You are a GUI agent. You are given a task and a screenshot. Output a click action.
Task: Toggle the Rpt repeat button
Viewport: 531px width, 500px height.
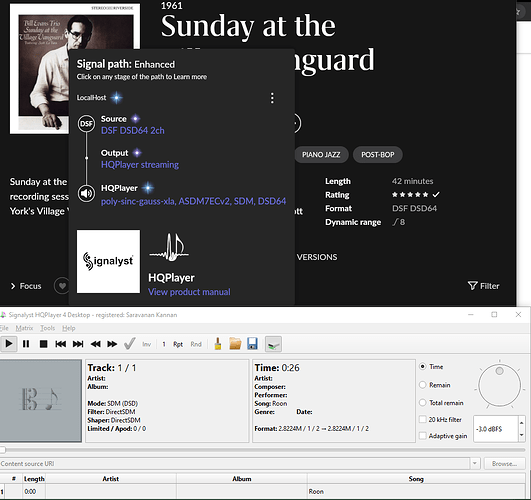pos(178,344)
